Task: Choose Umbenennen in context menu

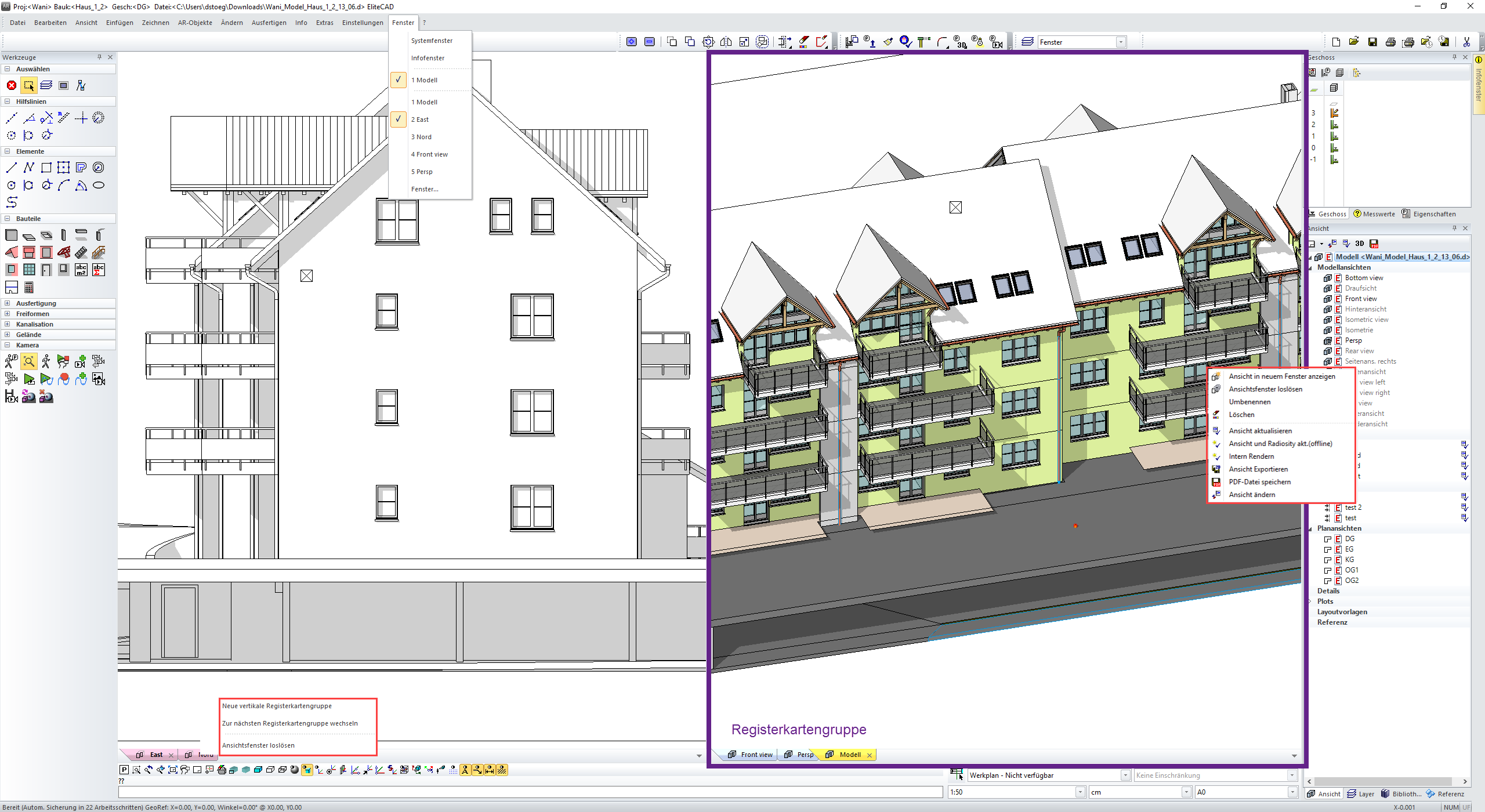Action: pyautogui.click(x=1249, y=402)
